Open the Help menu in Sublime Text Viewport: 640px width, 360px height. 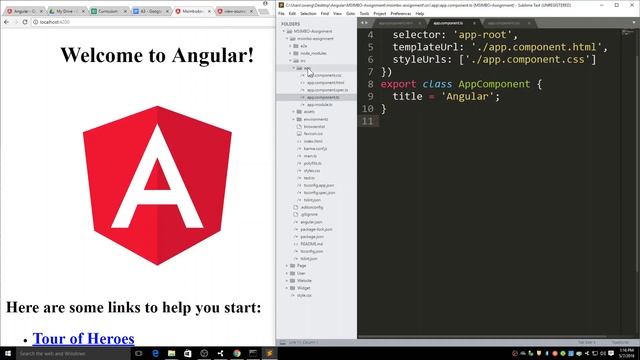point(420,13)
